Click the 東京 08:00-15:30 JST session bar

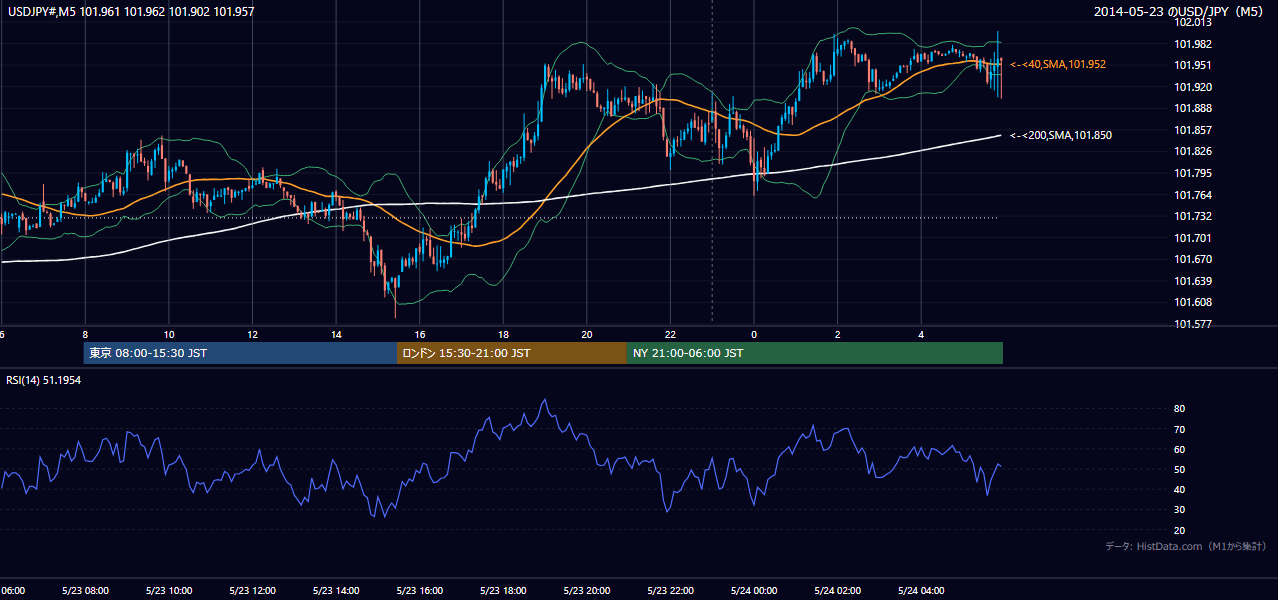click(240, 353)
